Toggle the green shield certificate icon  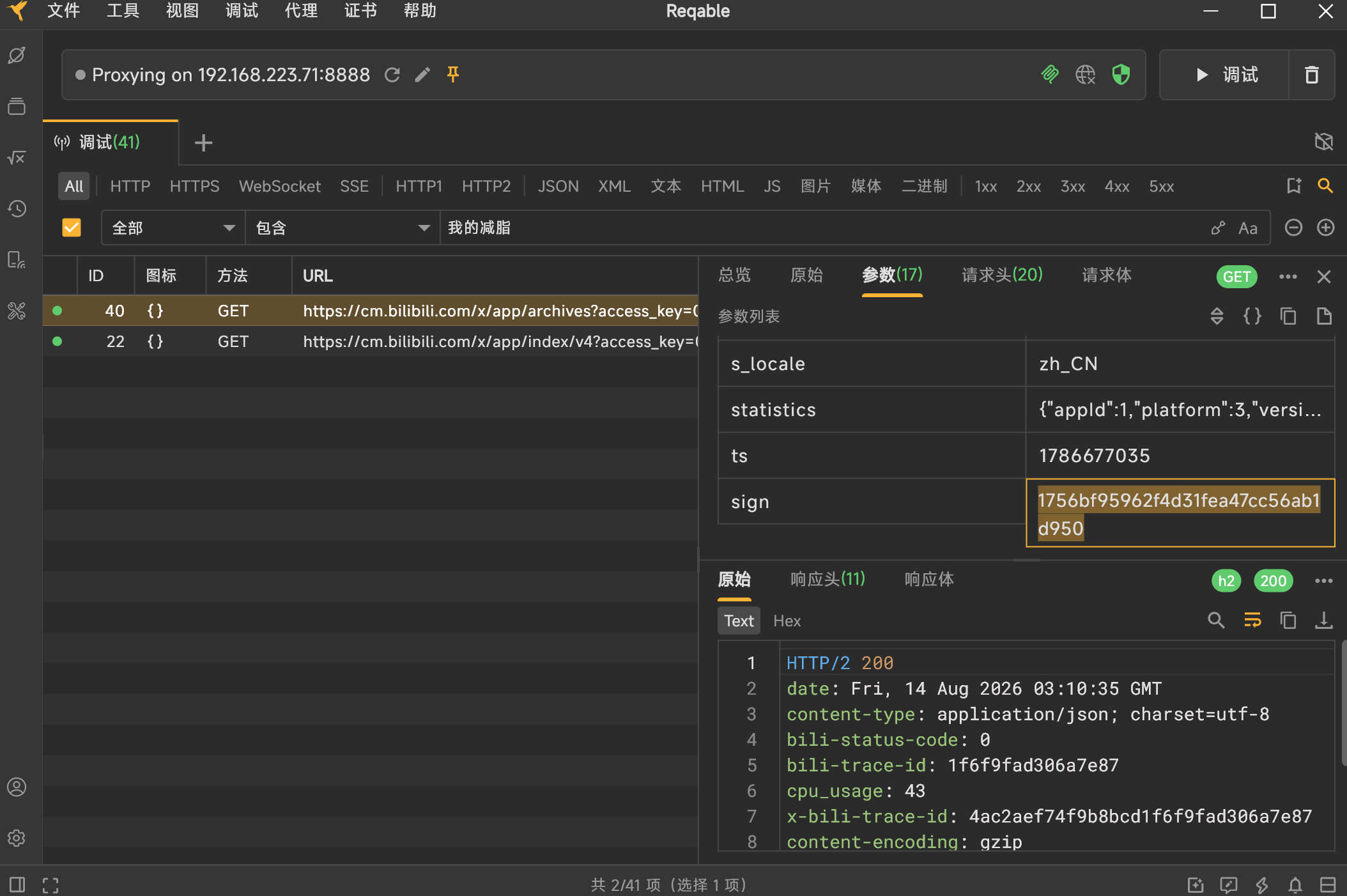point(1121,75)
